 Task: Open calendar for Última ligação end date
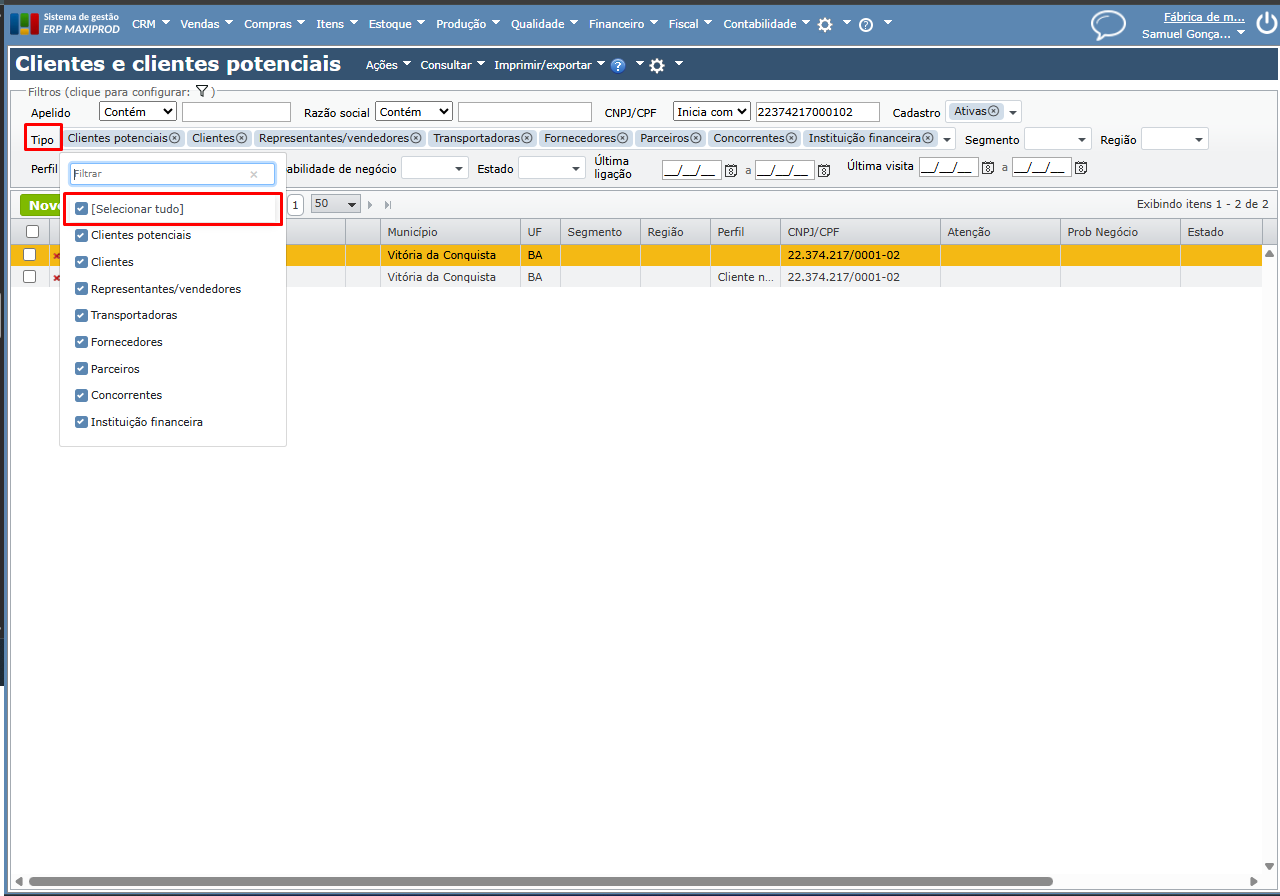(824, 171)
